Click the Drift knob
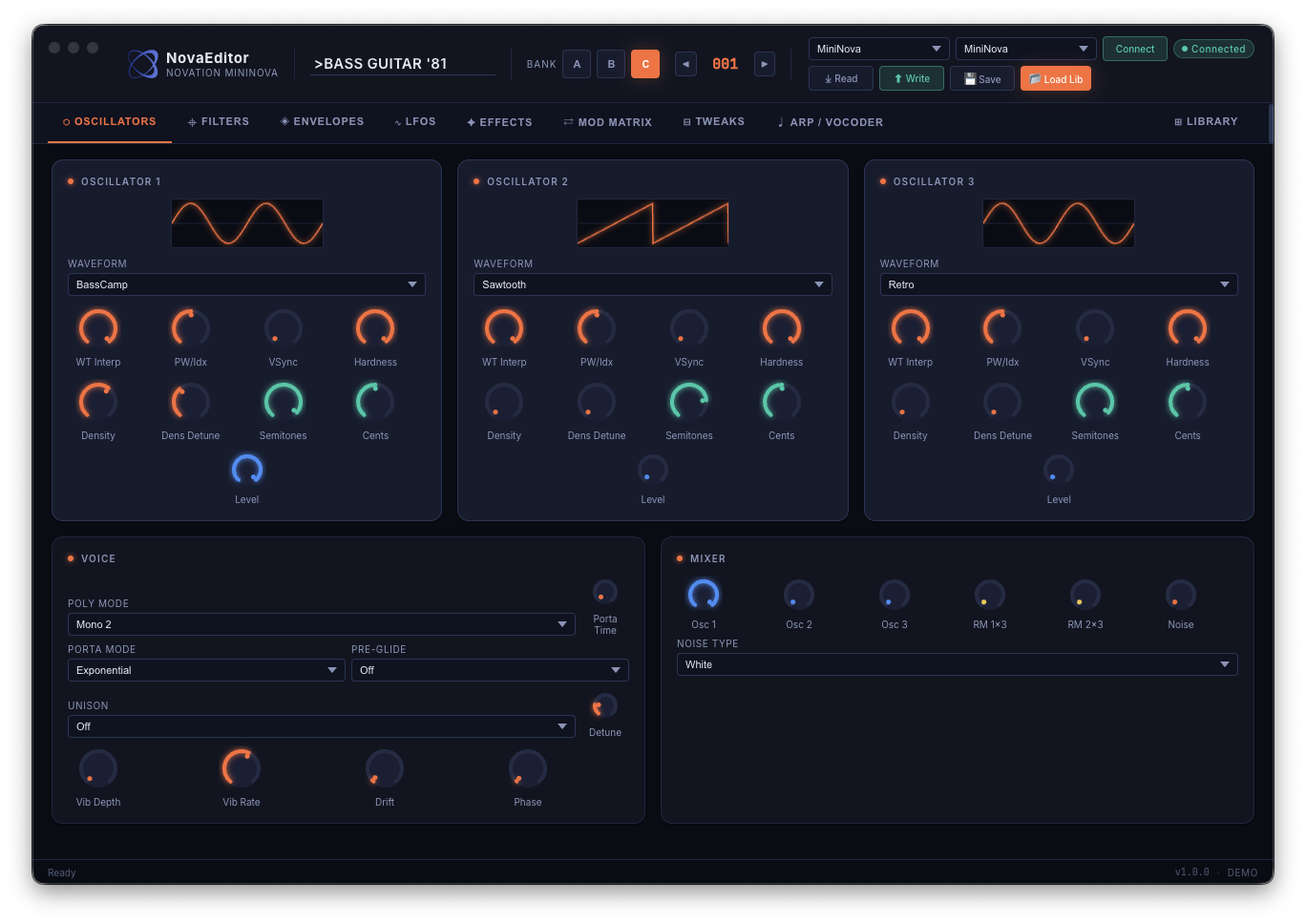Viewport: 1306px width, 924px height. click(385, 768)
